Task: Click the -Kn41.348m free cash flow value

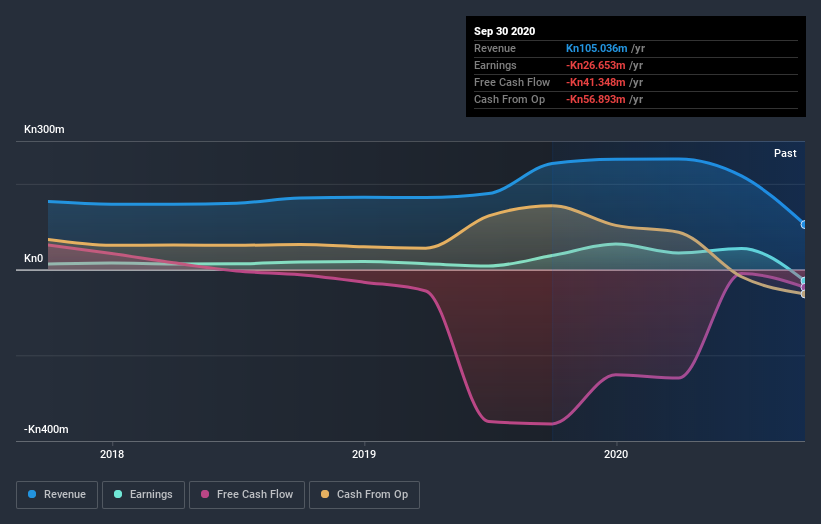Action: click(x=595, y=82)
